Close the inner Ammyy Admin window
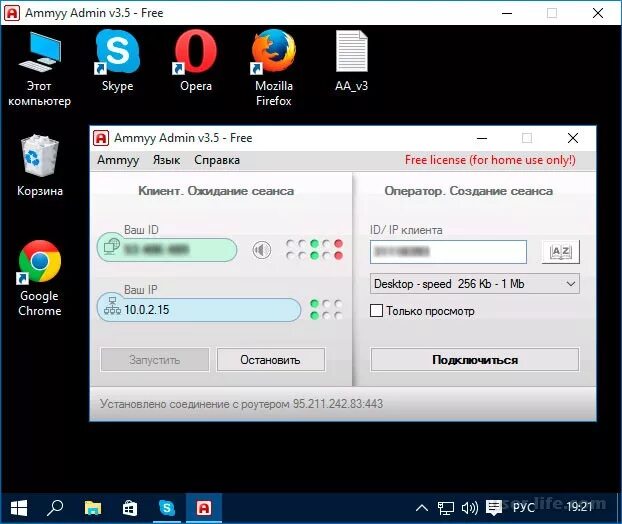 pyautogui.click(x=573, y=138)
